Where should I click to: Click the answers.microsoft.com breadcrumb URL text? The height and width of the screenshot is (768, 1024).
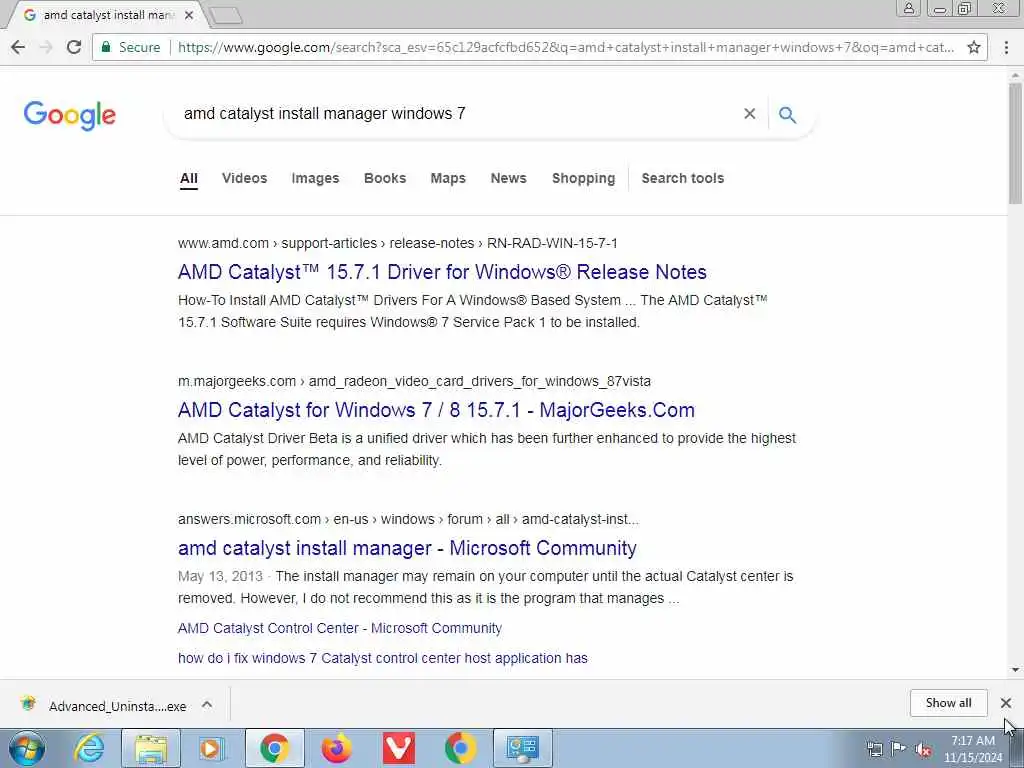408,519
